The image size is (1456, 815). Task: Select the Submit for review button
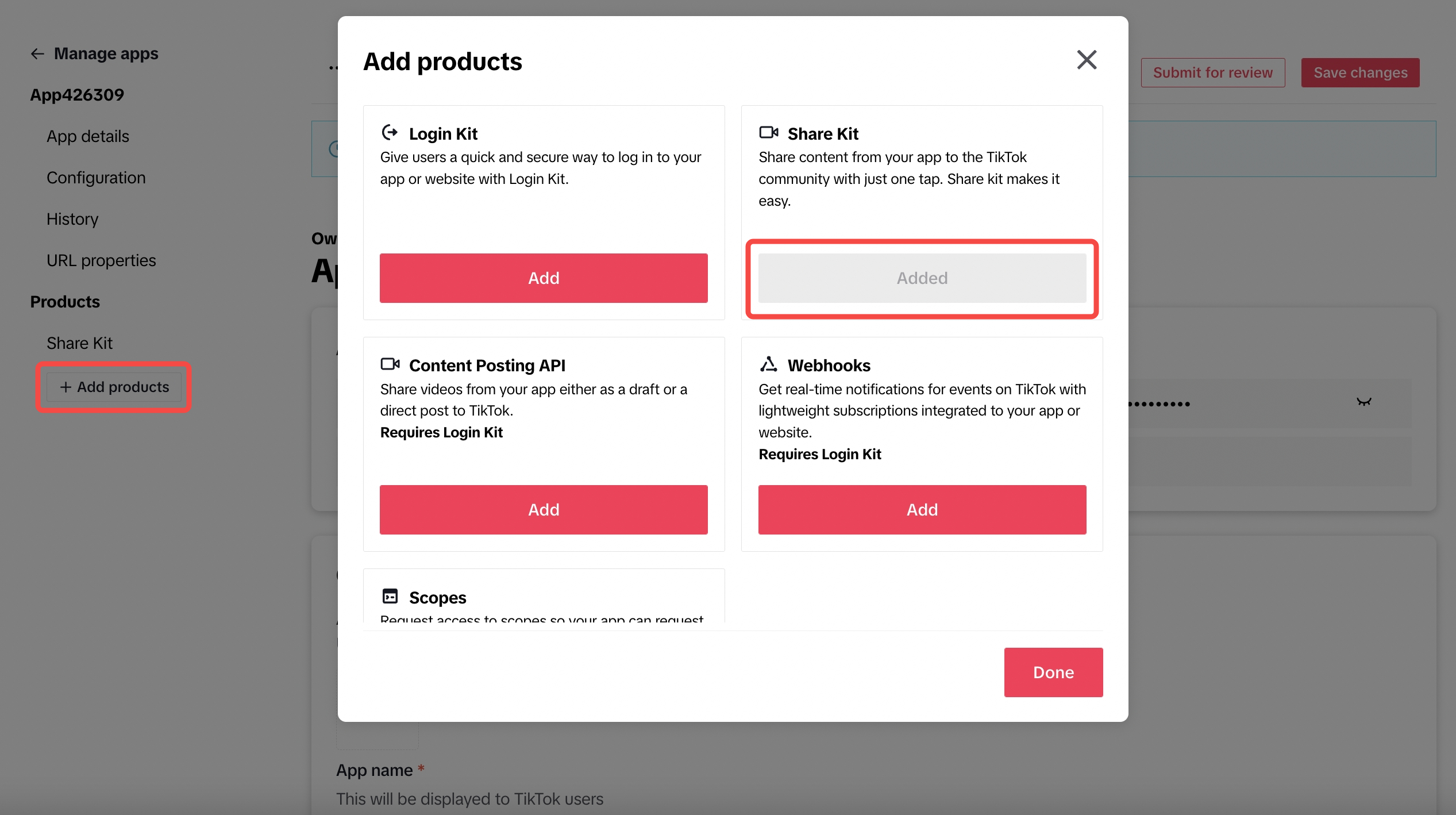1212,71
